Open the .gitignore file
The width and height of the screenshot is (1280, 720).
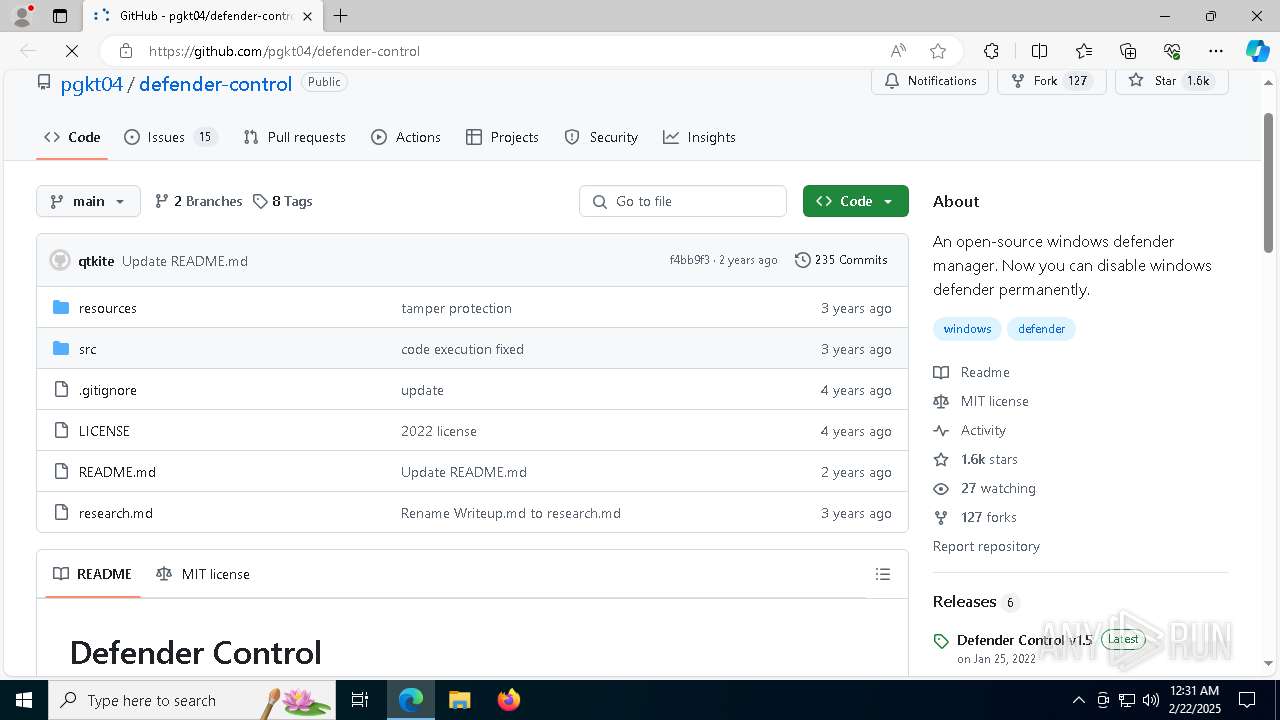tap(108, 390)
